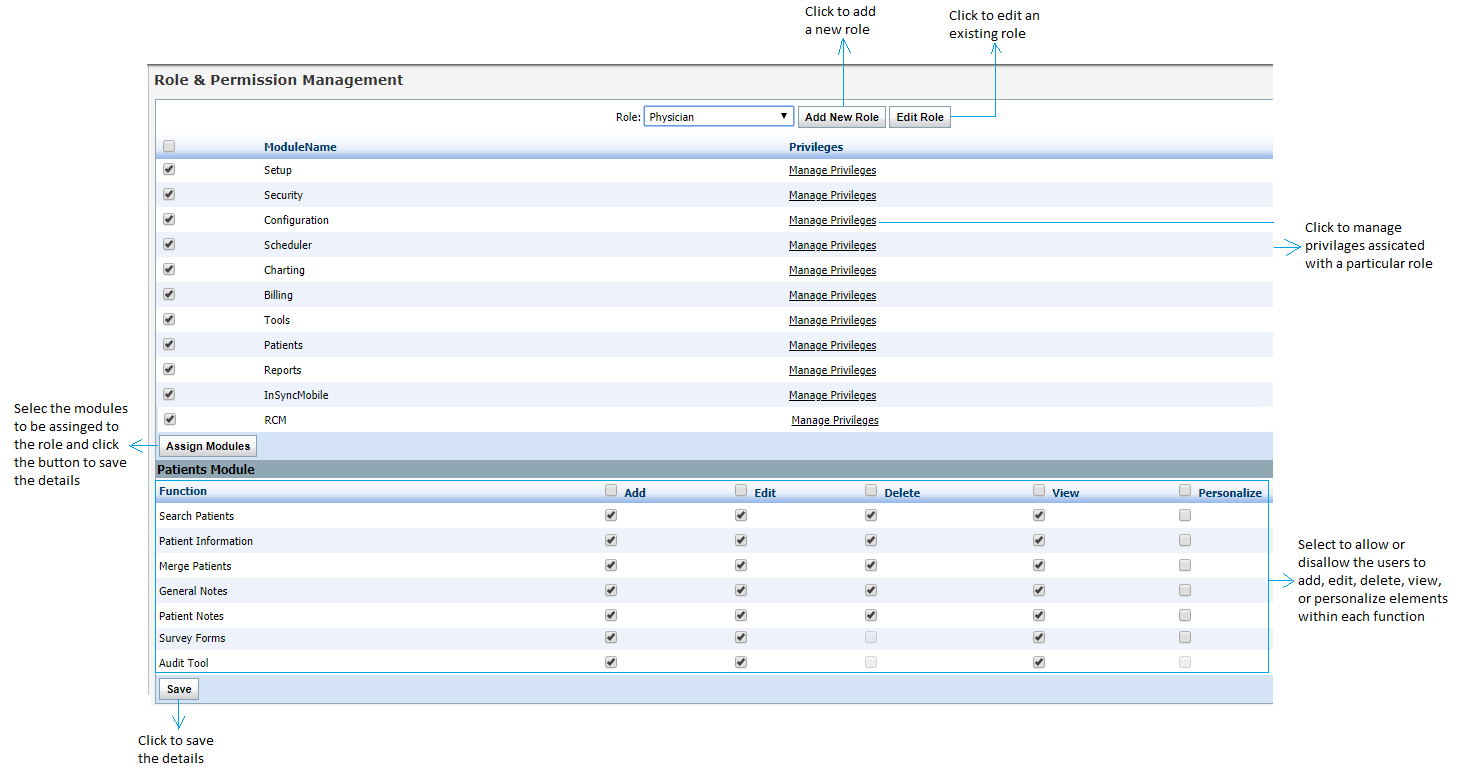Toggle Edit permission for Patient Notes

click(741, 615)
